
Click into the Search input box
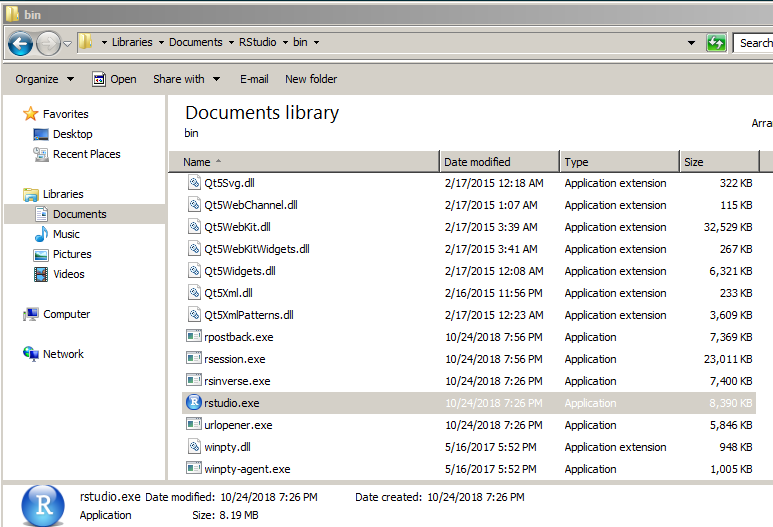[753, 43]
